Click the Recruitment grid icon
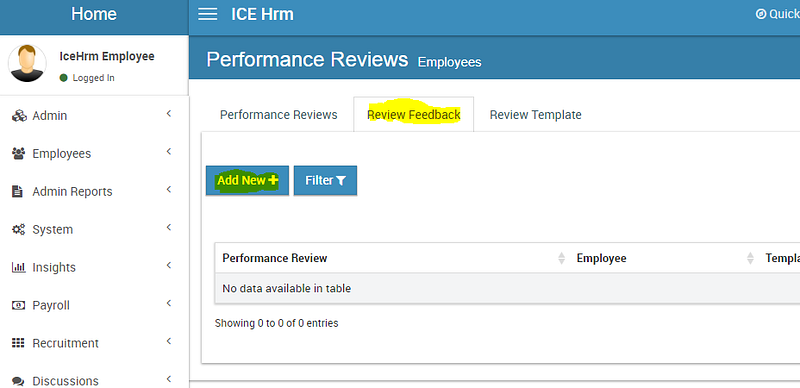The width and height of the screenshot is (800, 388). pyautogui.click(x=18, y=343)
